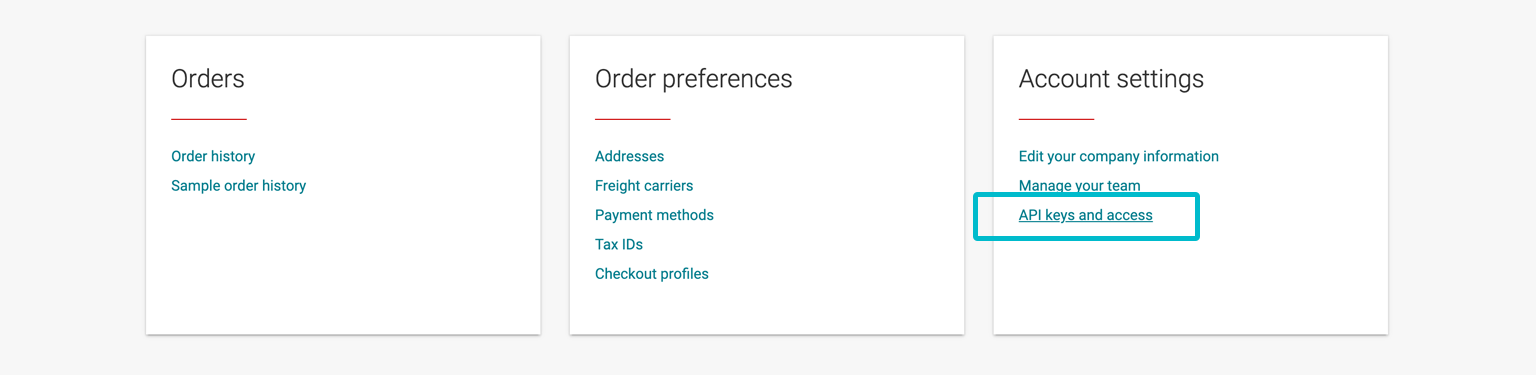
Task: Click the Checkout profiles link
Action: pyautogui.click(x=652, y=273)
